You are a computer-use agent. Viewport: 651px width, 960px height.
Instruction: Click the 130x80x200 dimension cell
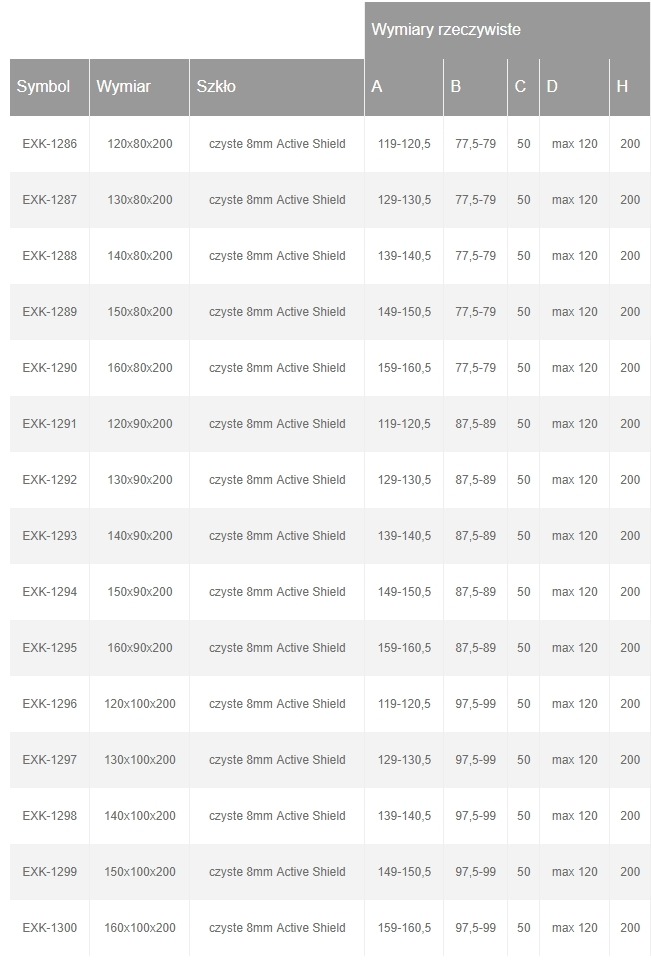(140, 200)
